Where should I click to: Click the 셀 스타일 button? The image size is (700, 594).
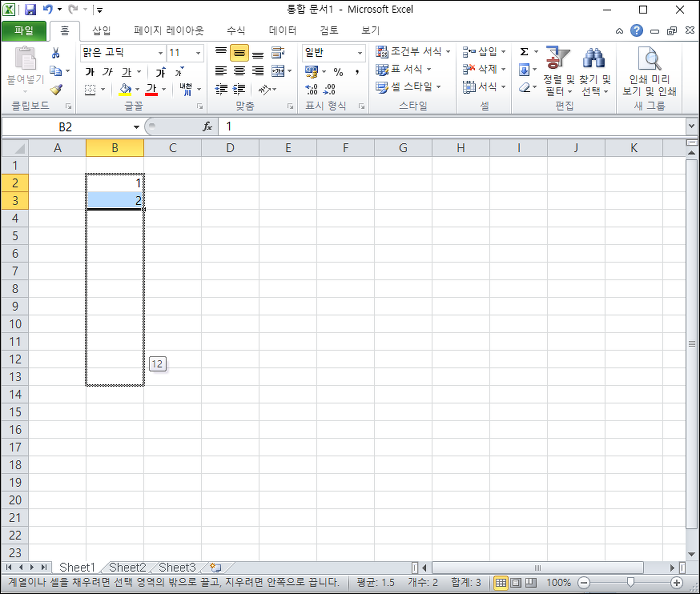(x=408, y=87)
